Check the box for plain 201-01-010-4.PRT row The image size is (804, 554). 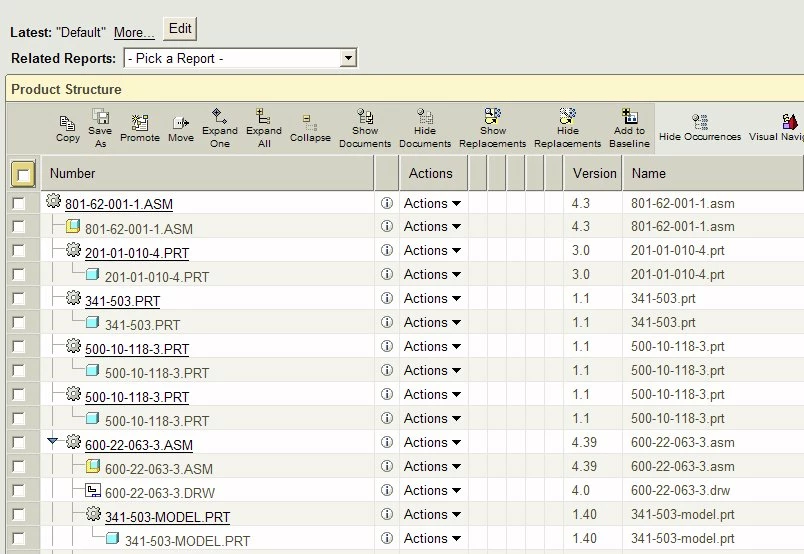coord(18,274)
